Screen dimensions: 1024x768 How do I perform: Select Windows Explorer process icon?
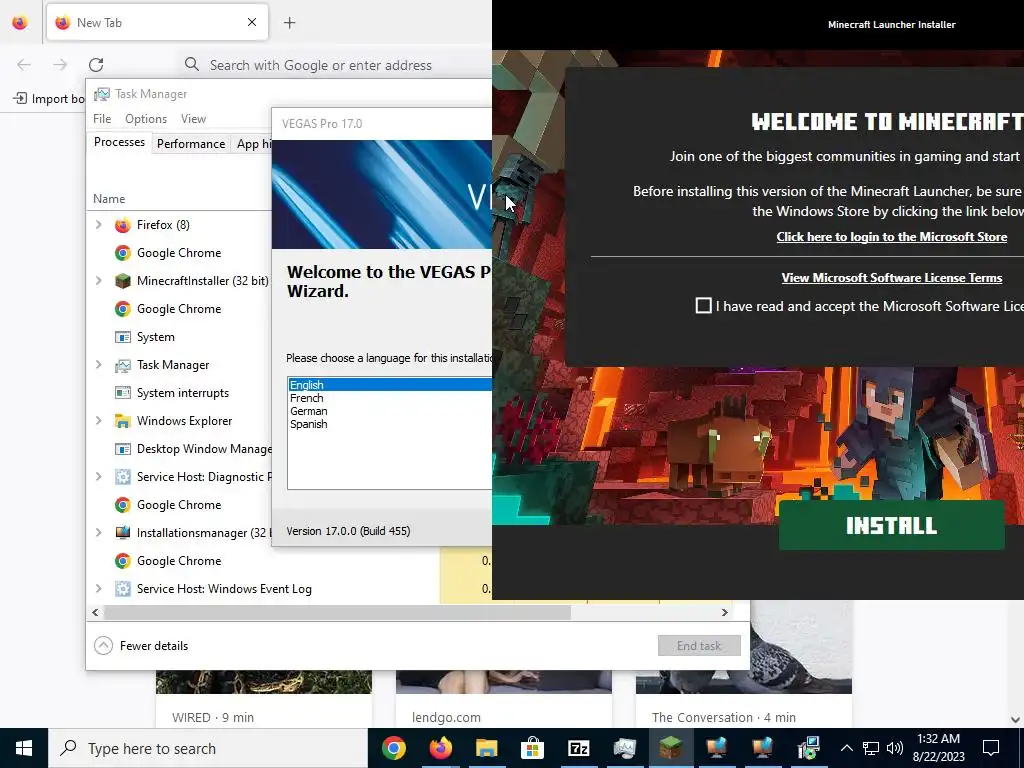pos(123,421)
